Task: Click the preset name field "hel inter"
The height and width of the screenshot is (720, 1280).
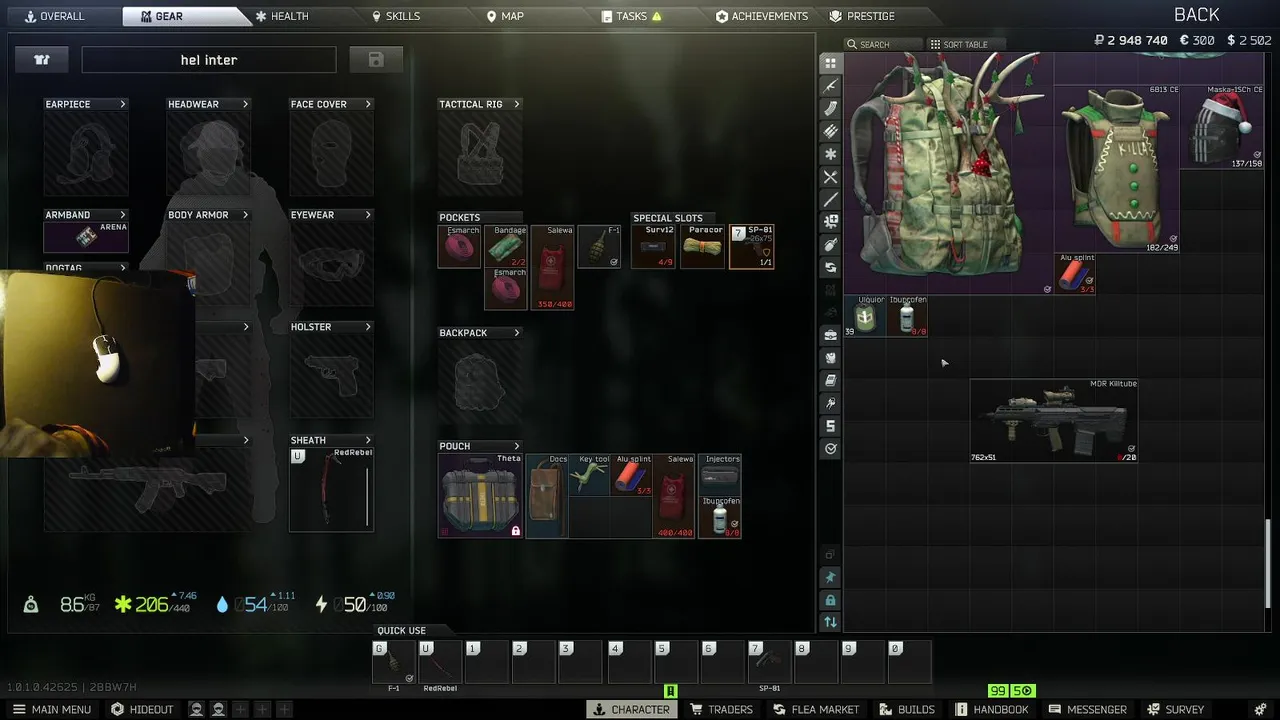Action: click(x=209, y=60)
